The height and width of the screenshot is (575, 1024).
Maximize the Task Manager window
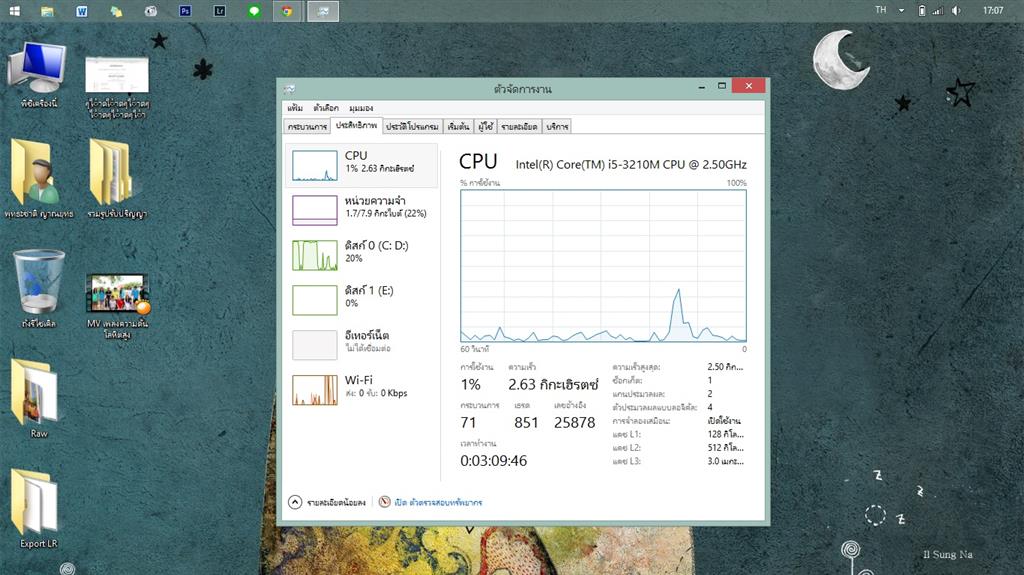pos(722,86)
